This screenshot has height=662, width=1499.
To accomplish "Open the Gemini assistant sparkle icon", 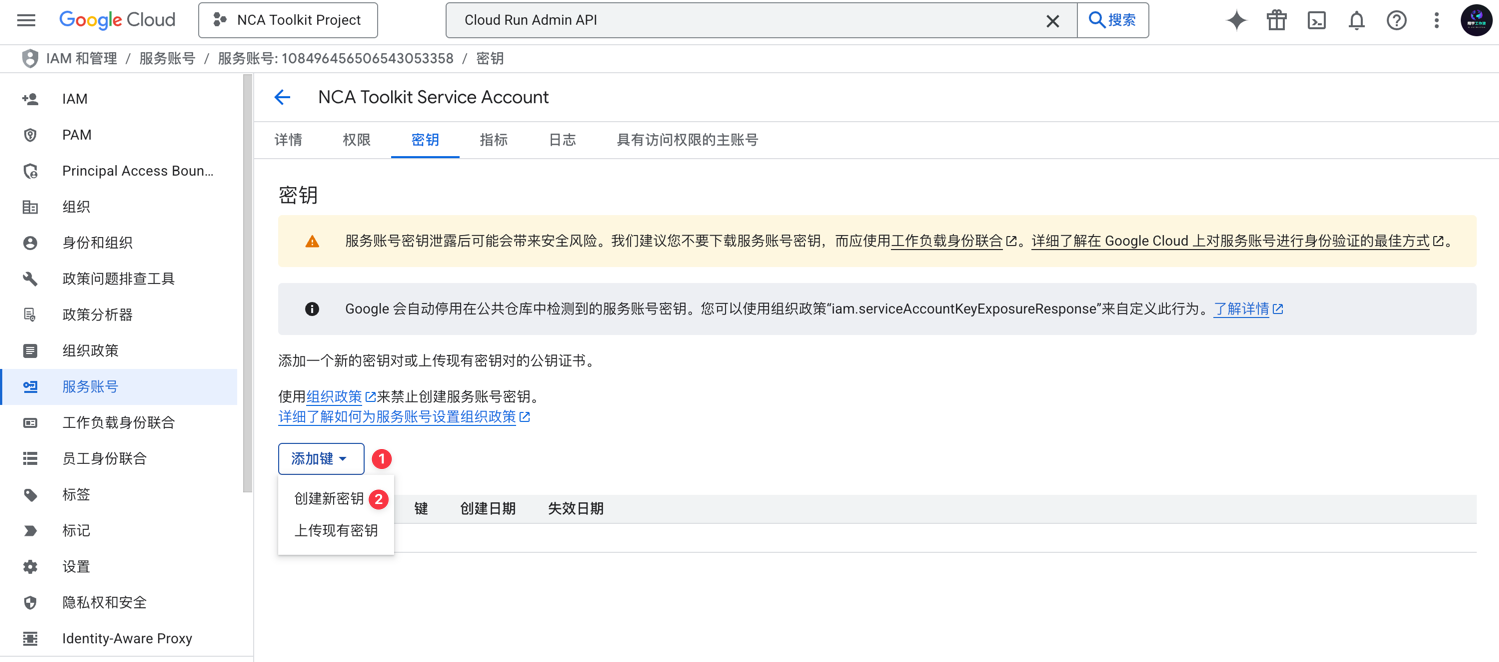I will pyautogui.click(x=1236, y=20).
